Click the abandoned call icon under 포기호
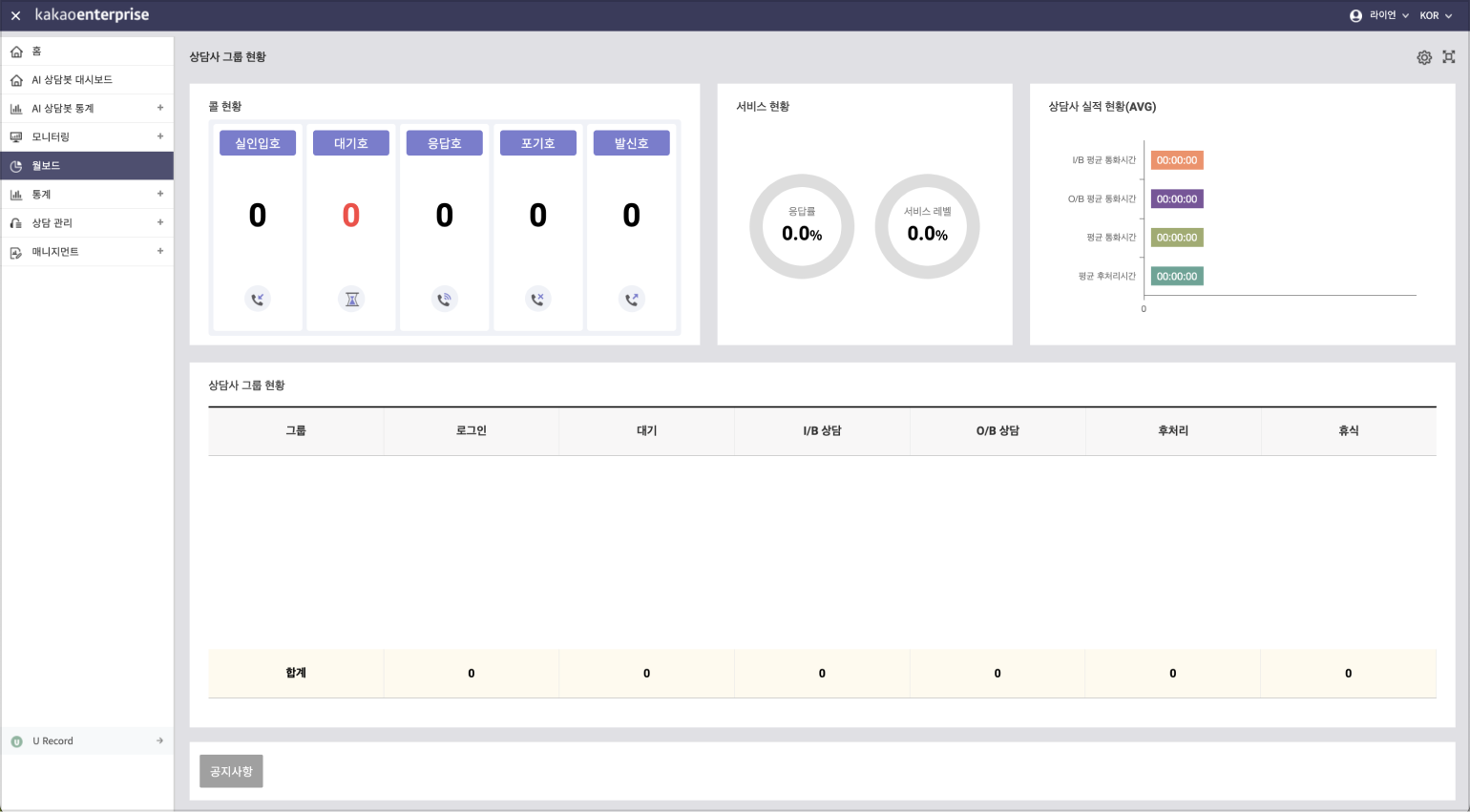This screenshot has height=812, width=1470. (x=538, y=299)
